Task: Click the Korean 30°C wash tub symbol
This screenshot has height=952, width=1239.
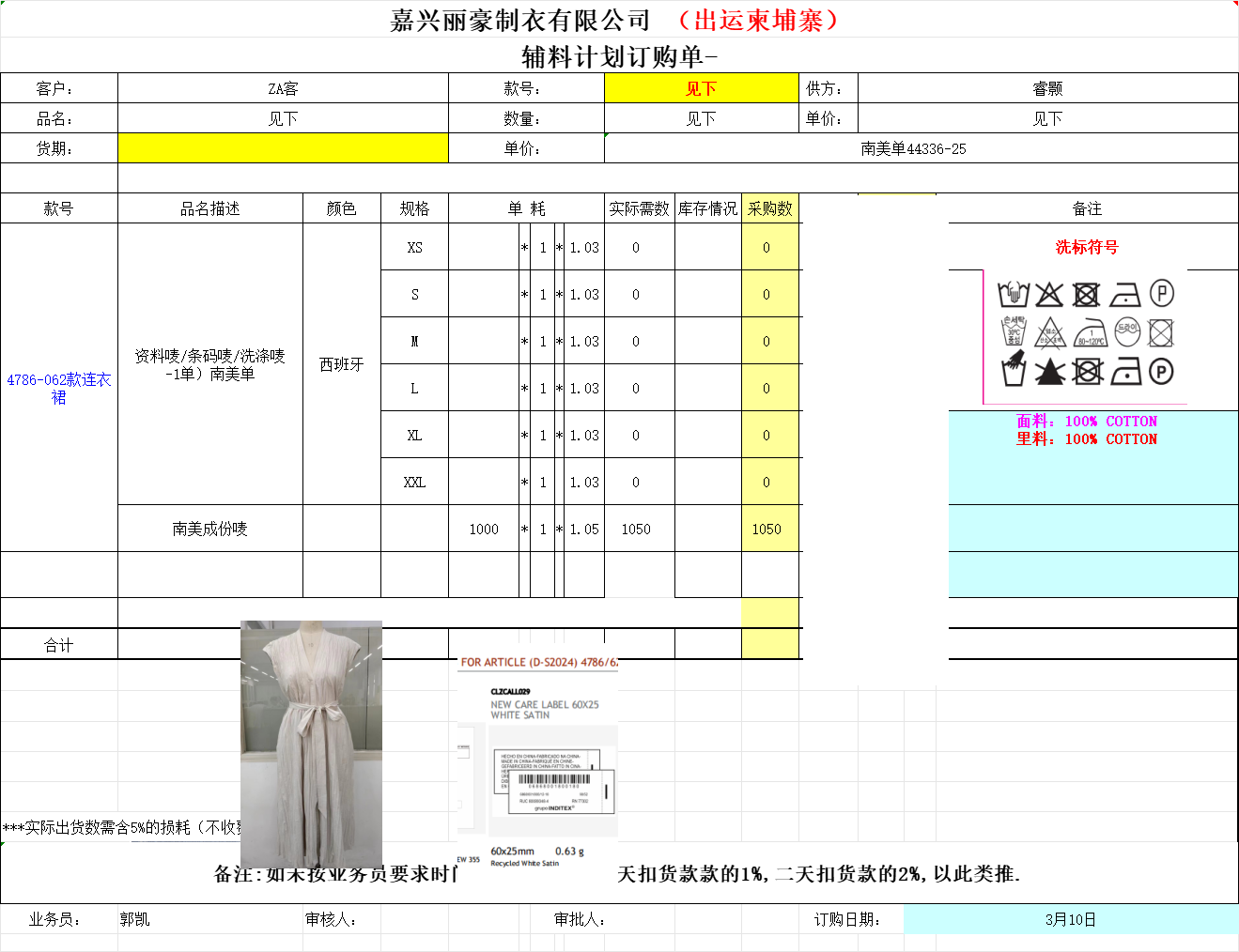Action: tap(1014, 332)
